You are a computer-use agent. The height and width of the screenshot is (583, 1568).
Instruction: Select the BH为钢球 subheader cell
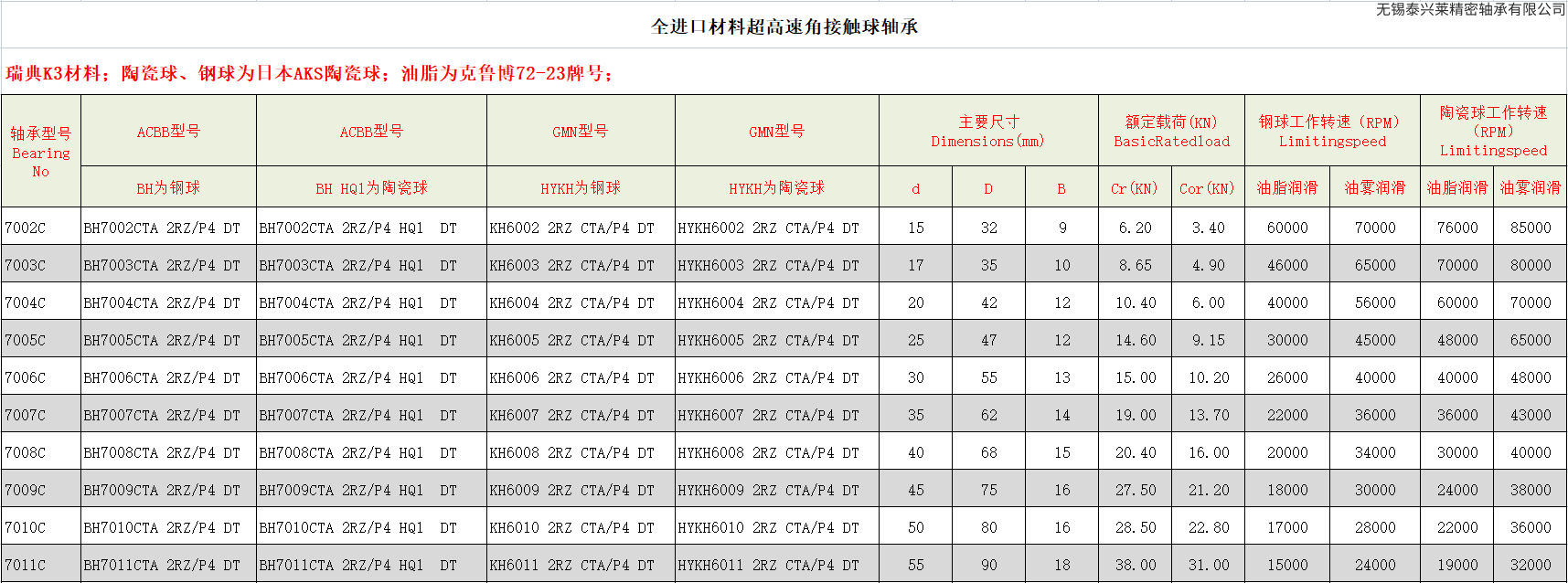[x=168, y=188]
